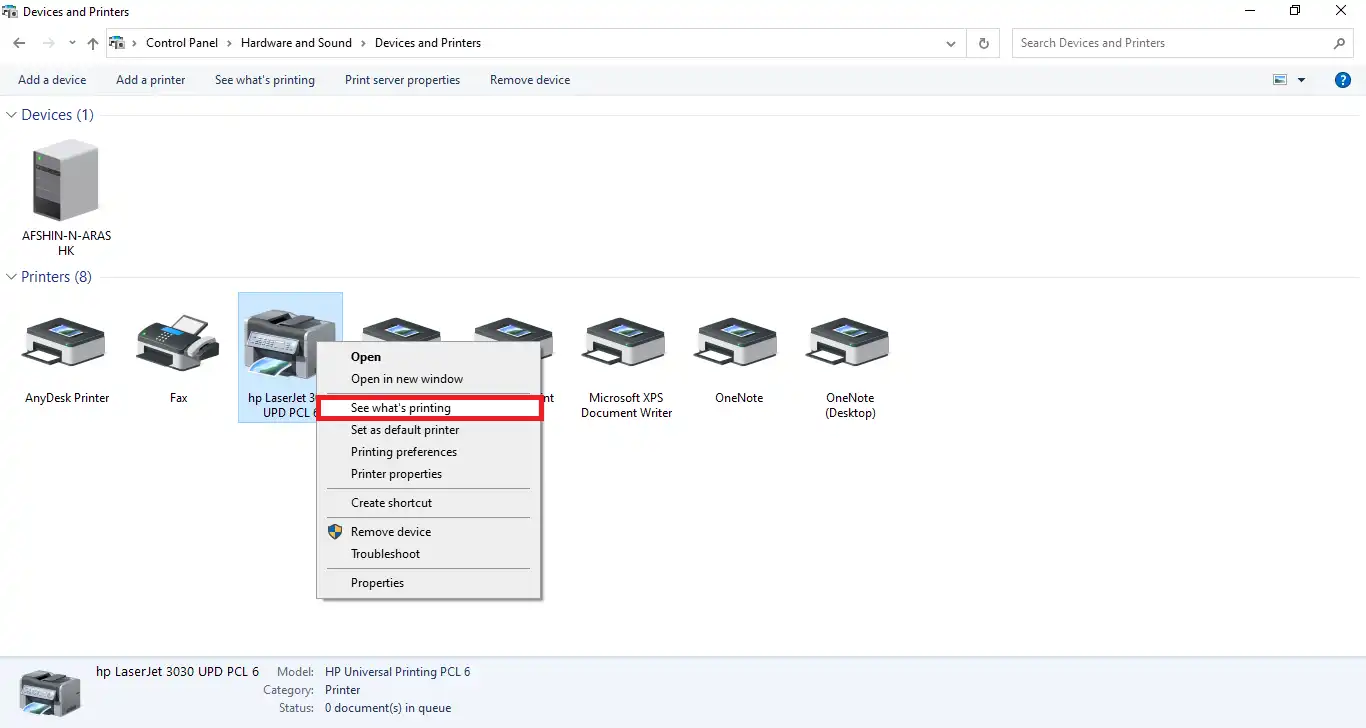Click Print server properties in toolbar
Viewport: 1366px width, 728px height.
[x=402, y=80]
